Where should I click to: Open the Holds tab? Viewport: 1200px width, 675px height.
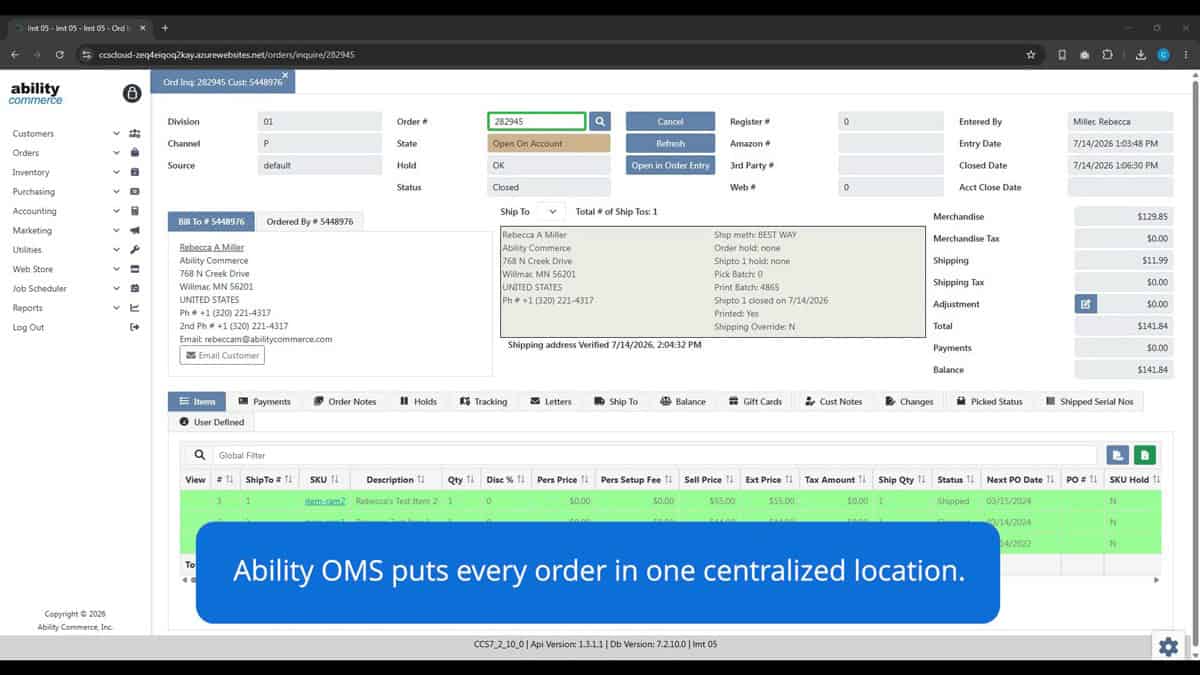tap(418, 401)
